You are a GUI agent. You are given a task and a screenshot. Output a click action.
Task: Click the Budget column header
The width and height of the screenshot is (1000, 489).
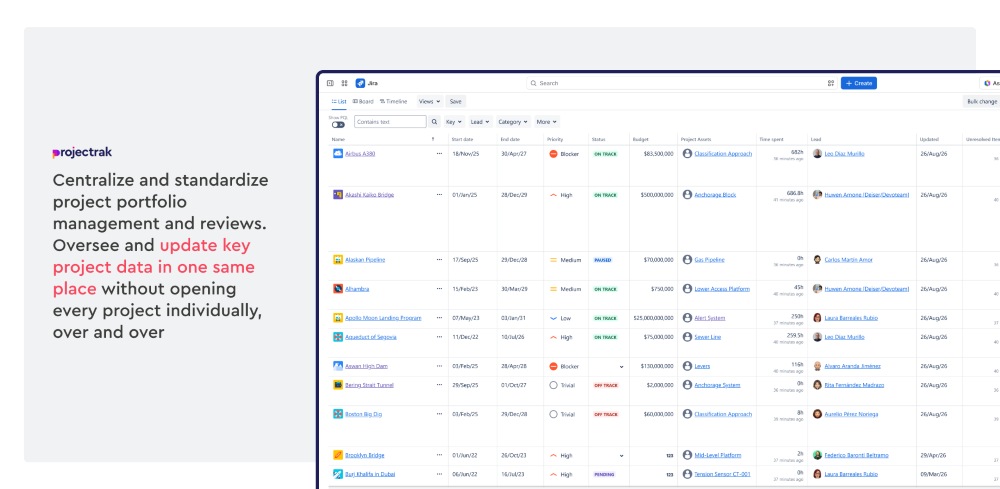[640, 139]
